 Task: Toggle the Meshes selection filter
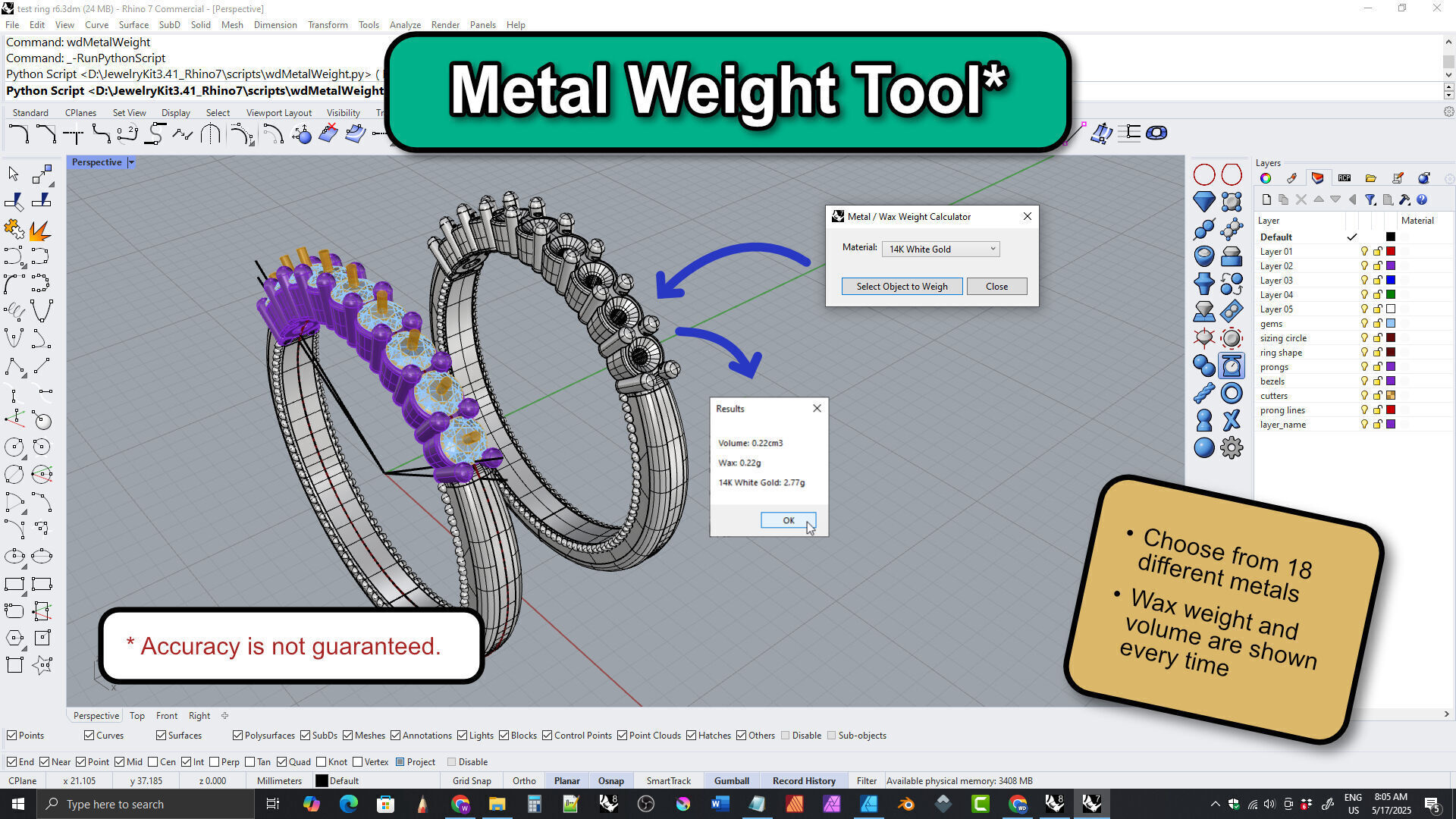(348, 736)
